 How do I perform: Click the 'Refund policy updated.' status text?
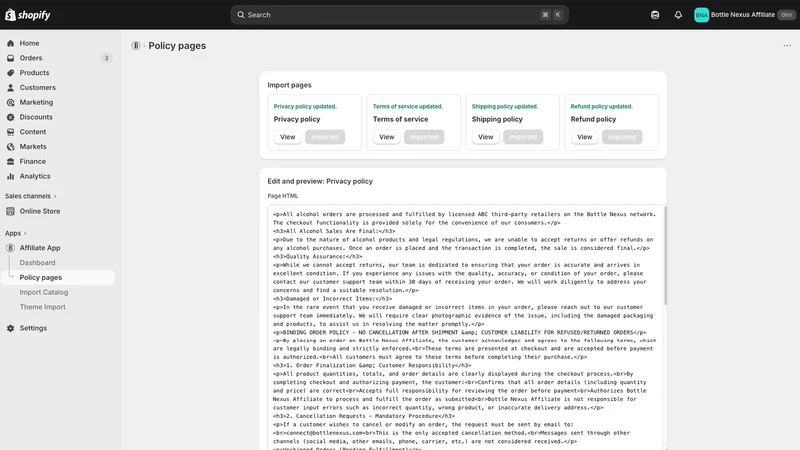602,107
